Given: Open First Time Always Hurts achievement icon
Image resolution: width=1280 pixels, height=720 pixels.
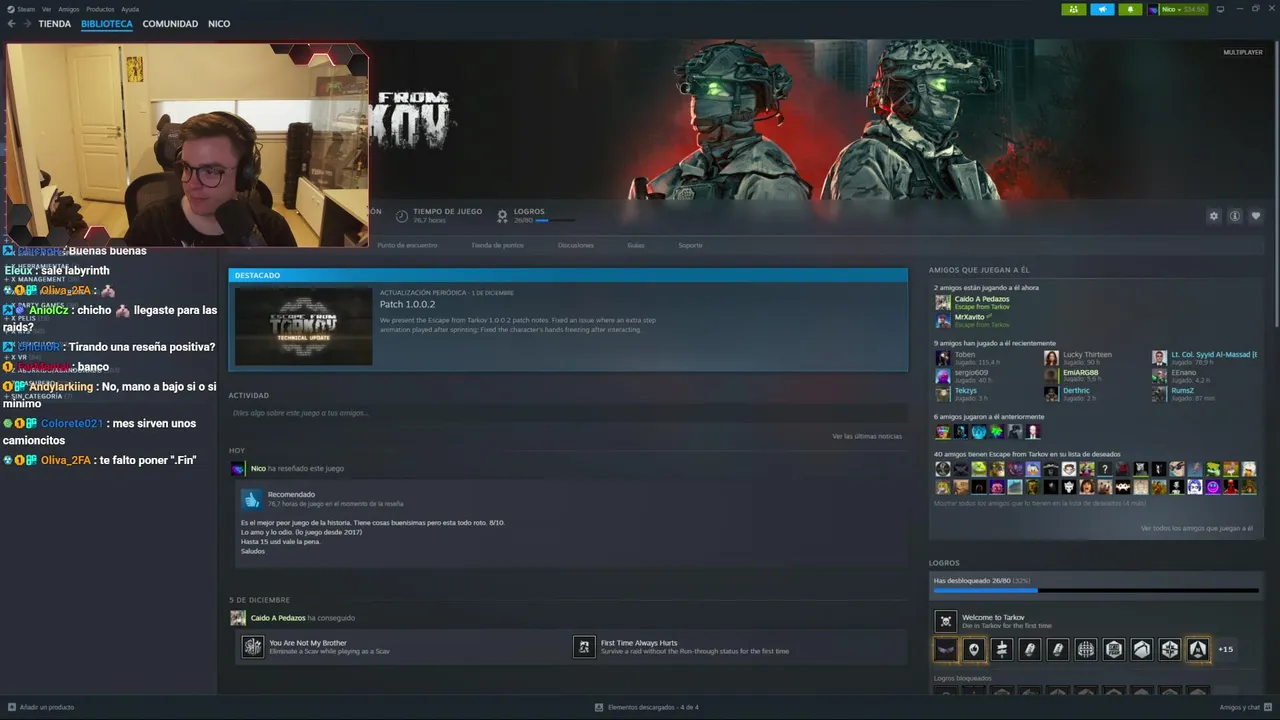Looking at the screenshot, I should click(x=584, y=647).
